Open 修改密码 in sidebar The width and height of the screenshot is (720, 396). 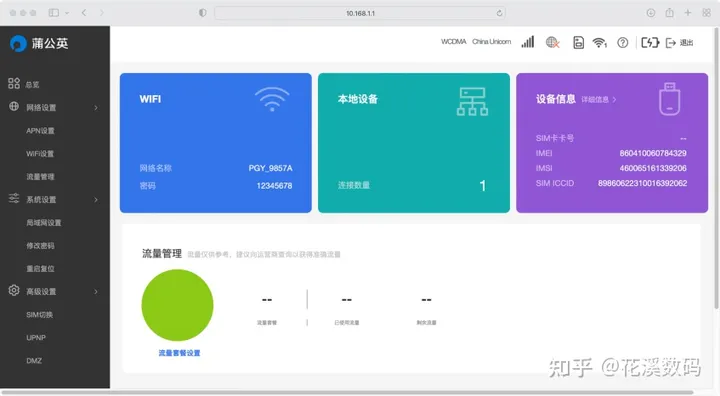tap(40, 245)
